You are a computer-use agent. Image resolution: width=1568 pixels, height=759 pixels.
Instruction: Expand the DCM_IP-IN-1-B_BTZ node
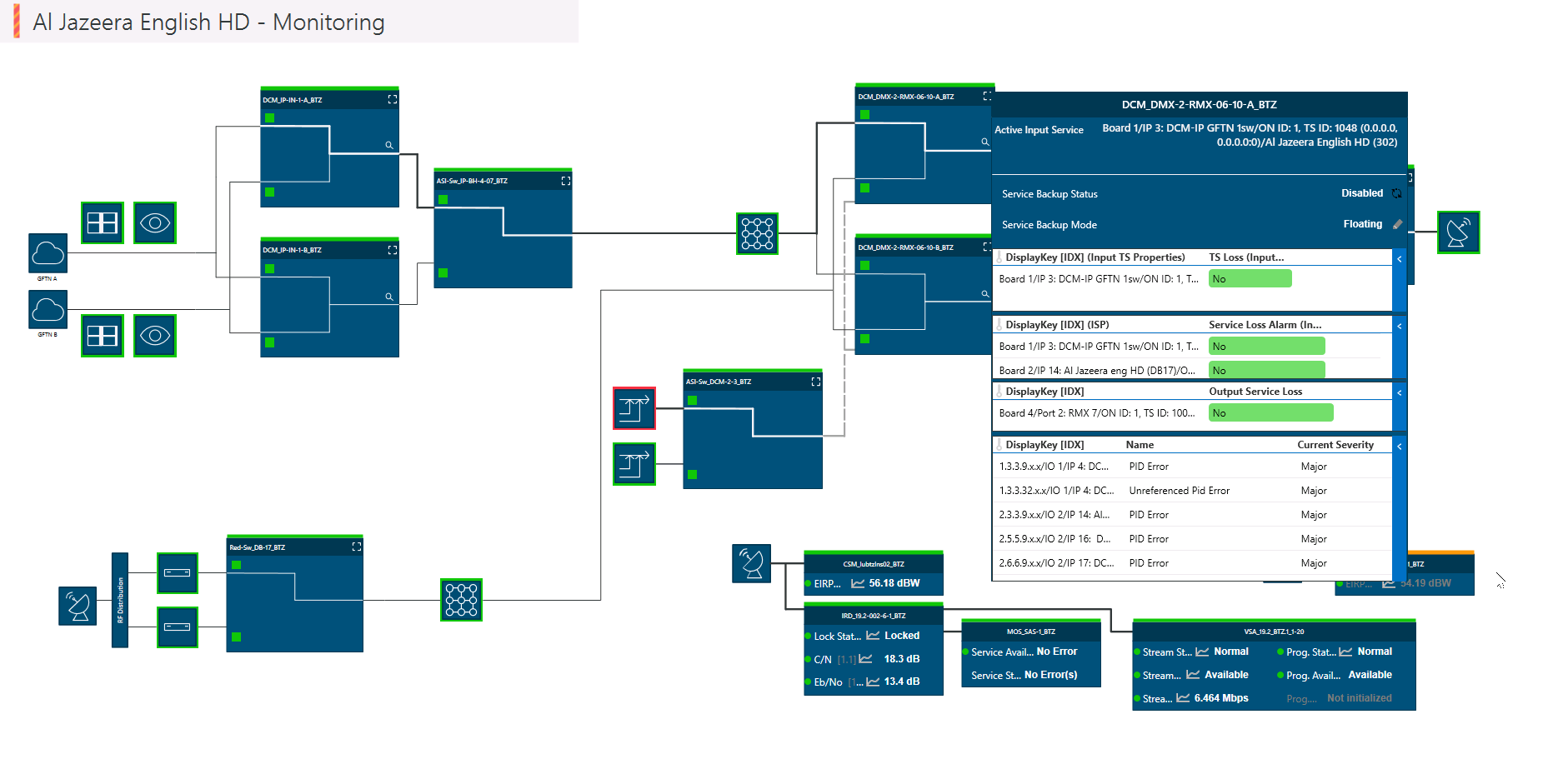(x=393, y=250)
